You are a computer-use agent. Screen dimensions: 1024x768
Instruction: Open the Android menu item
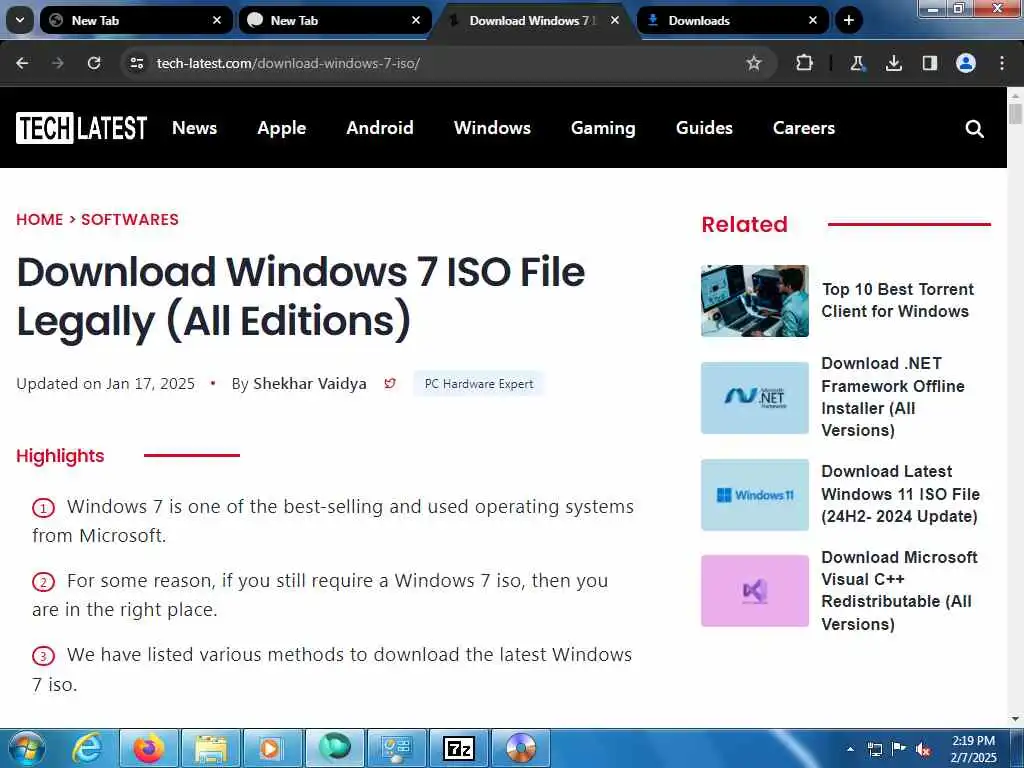380,127
